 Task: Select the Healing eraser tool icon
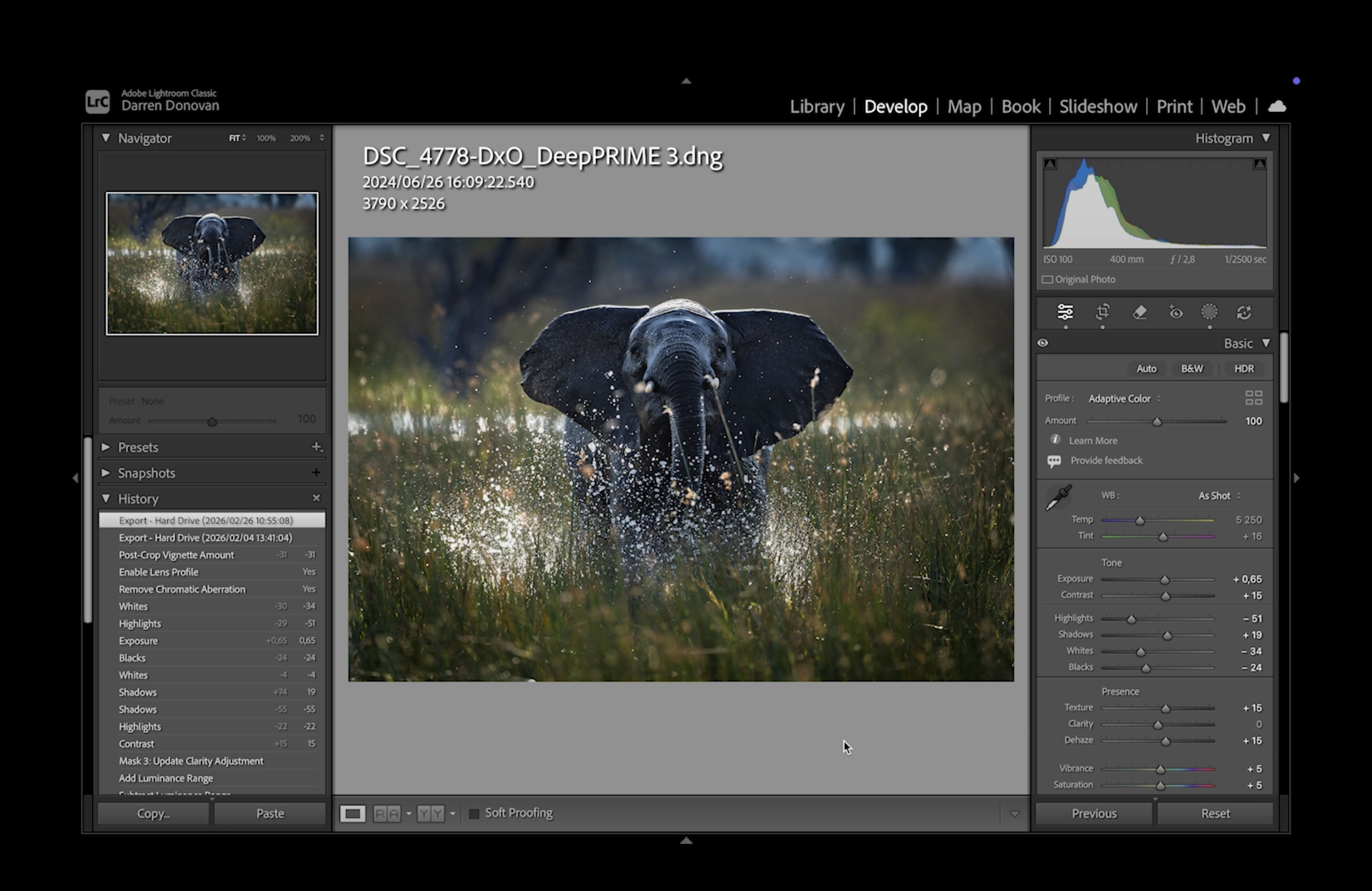[x=1139, y=312]
